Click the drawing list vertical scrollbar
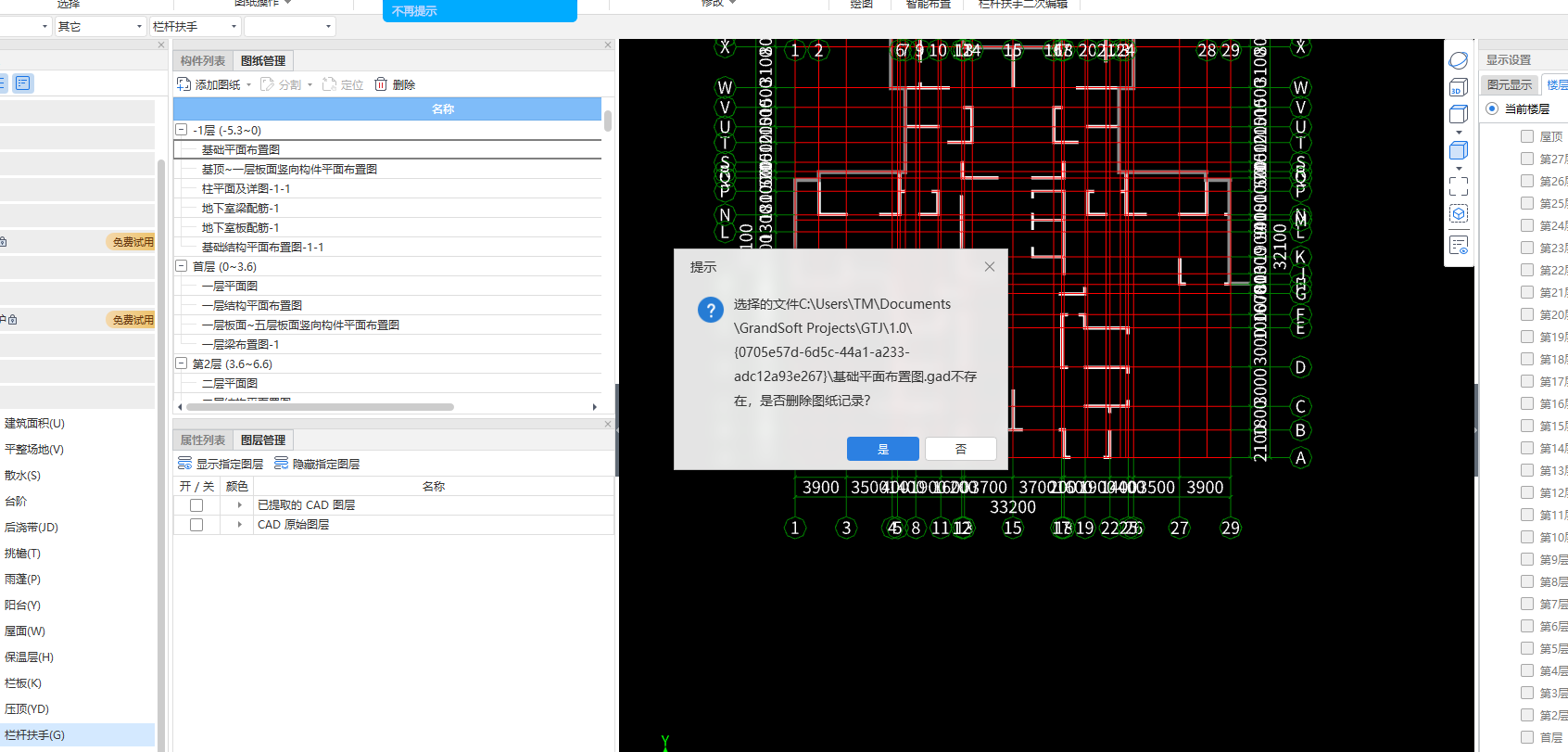 click(x=608, y=121)
